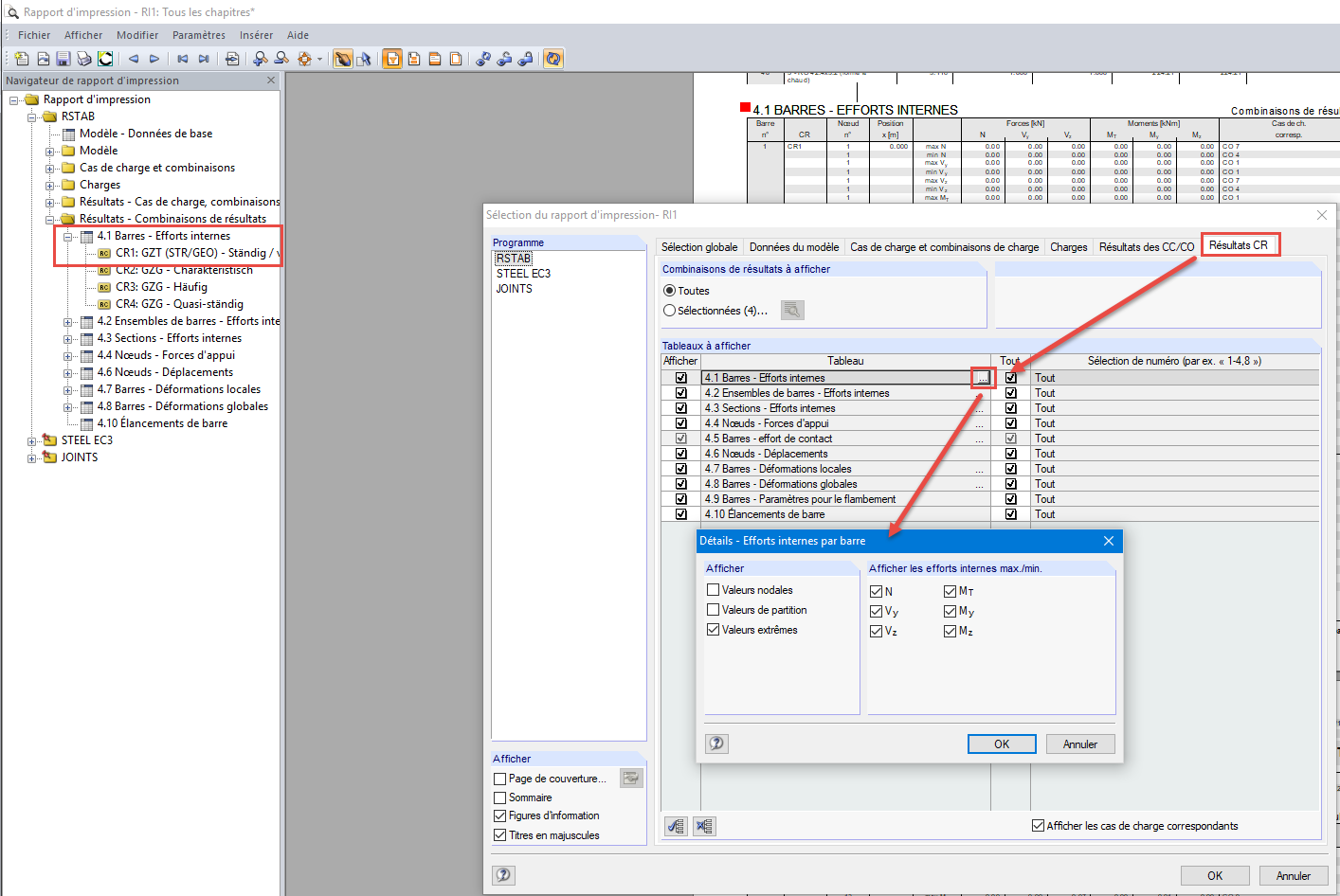This screenshot has width=1340, height=896.
Task: Collapse the 4.1 Barres - Efforts internes node
Action: click(67, 236)
